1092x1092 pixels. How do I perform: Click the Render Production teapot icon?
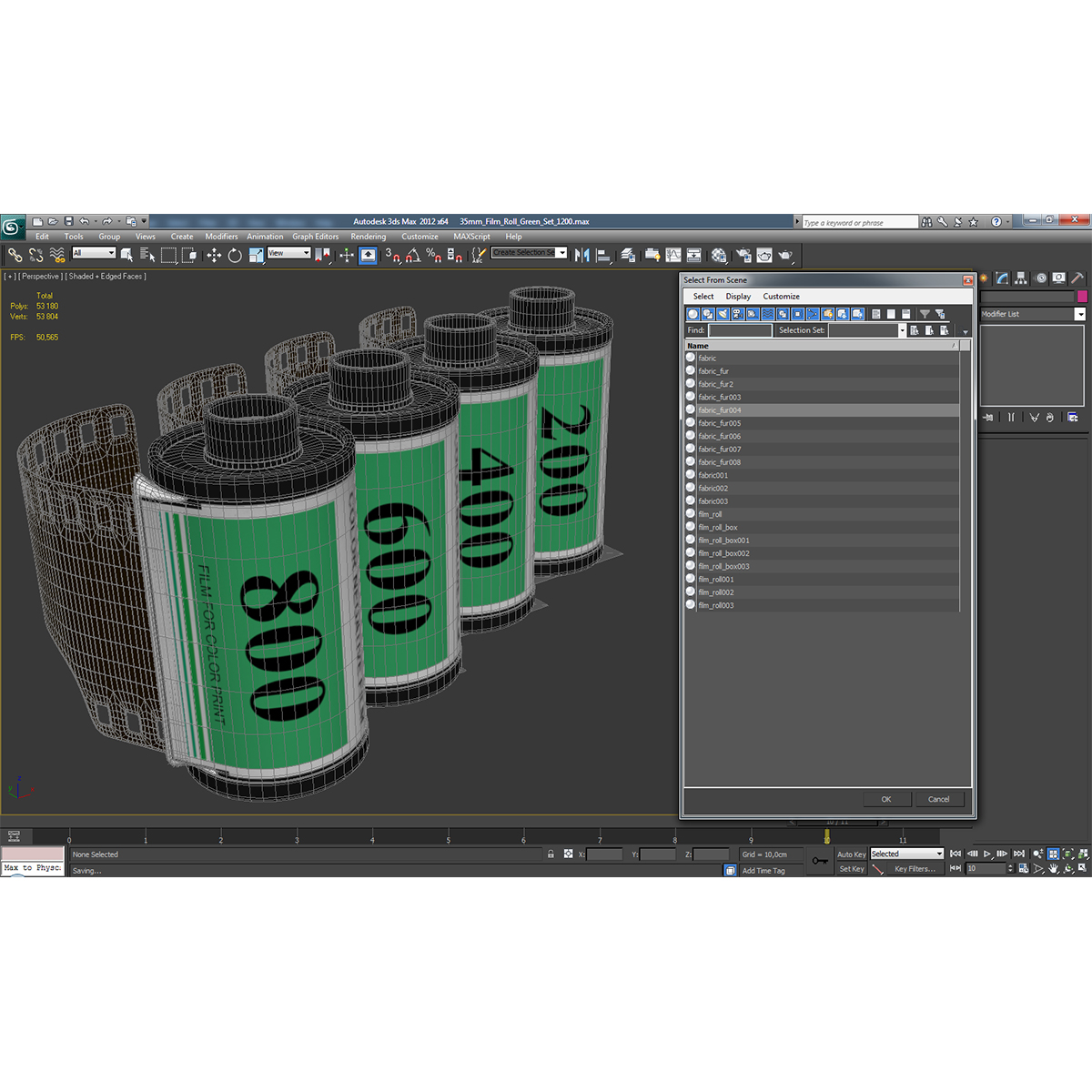785,256
